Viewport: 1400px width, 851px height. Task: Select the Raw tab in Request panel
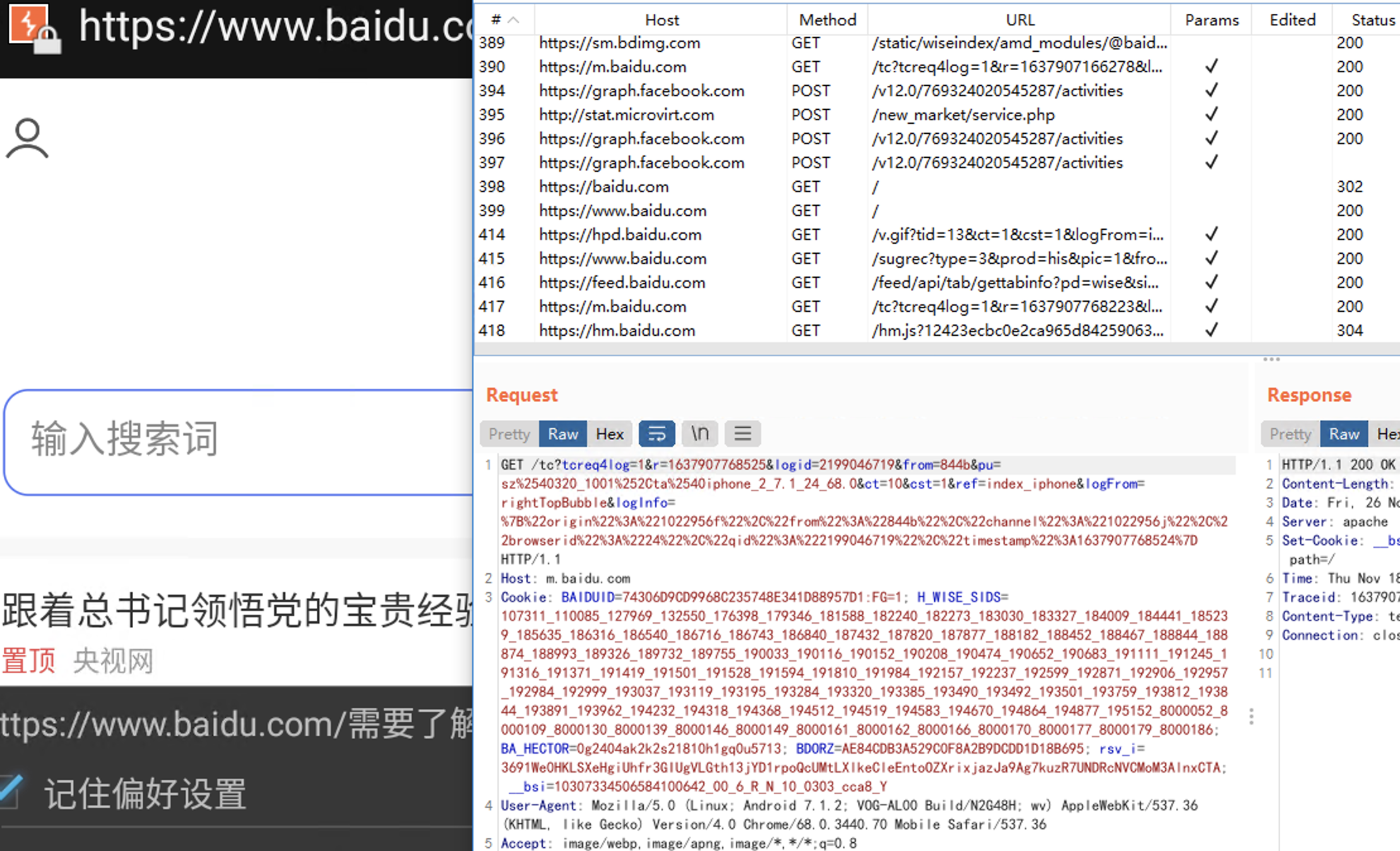point(562,434)
